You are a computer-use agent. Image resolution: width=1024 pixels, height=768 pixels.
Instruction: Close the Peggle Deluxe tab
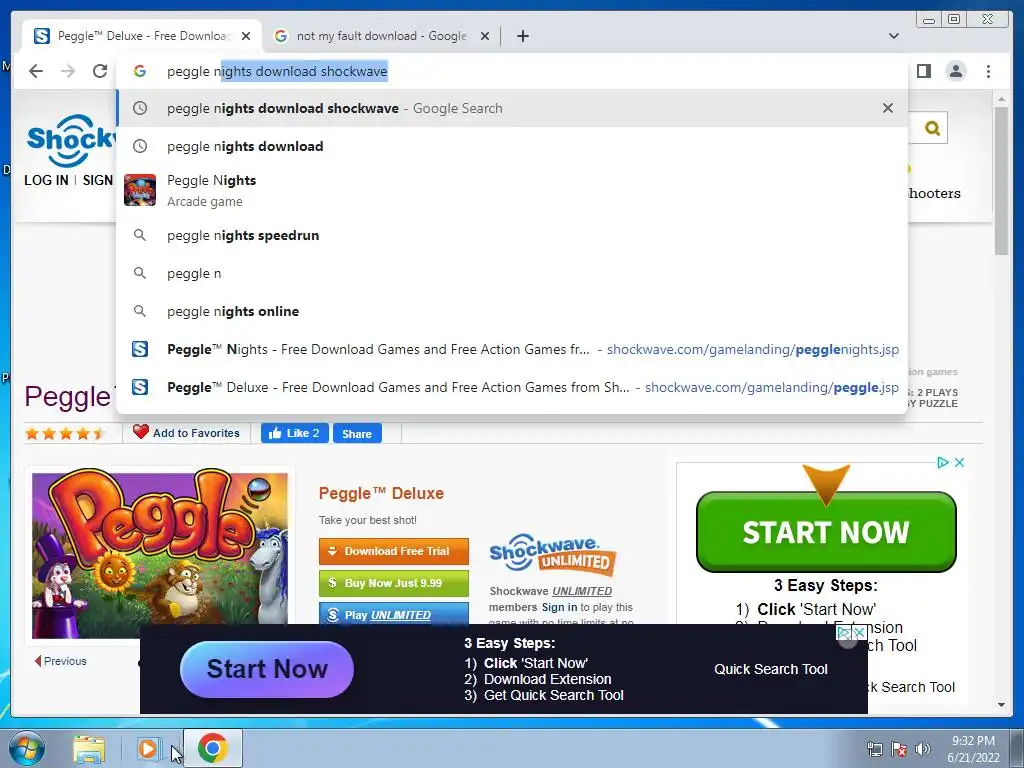pyautogui.click(x=246, y=36)
